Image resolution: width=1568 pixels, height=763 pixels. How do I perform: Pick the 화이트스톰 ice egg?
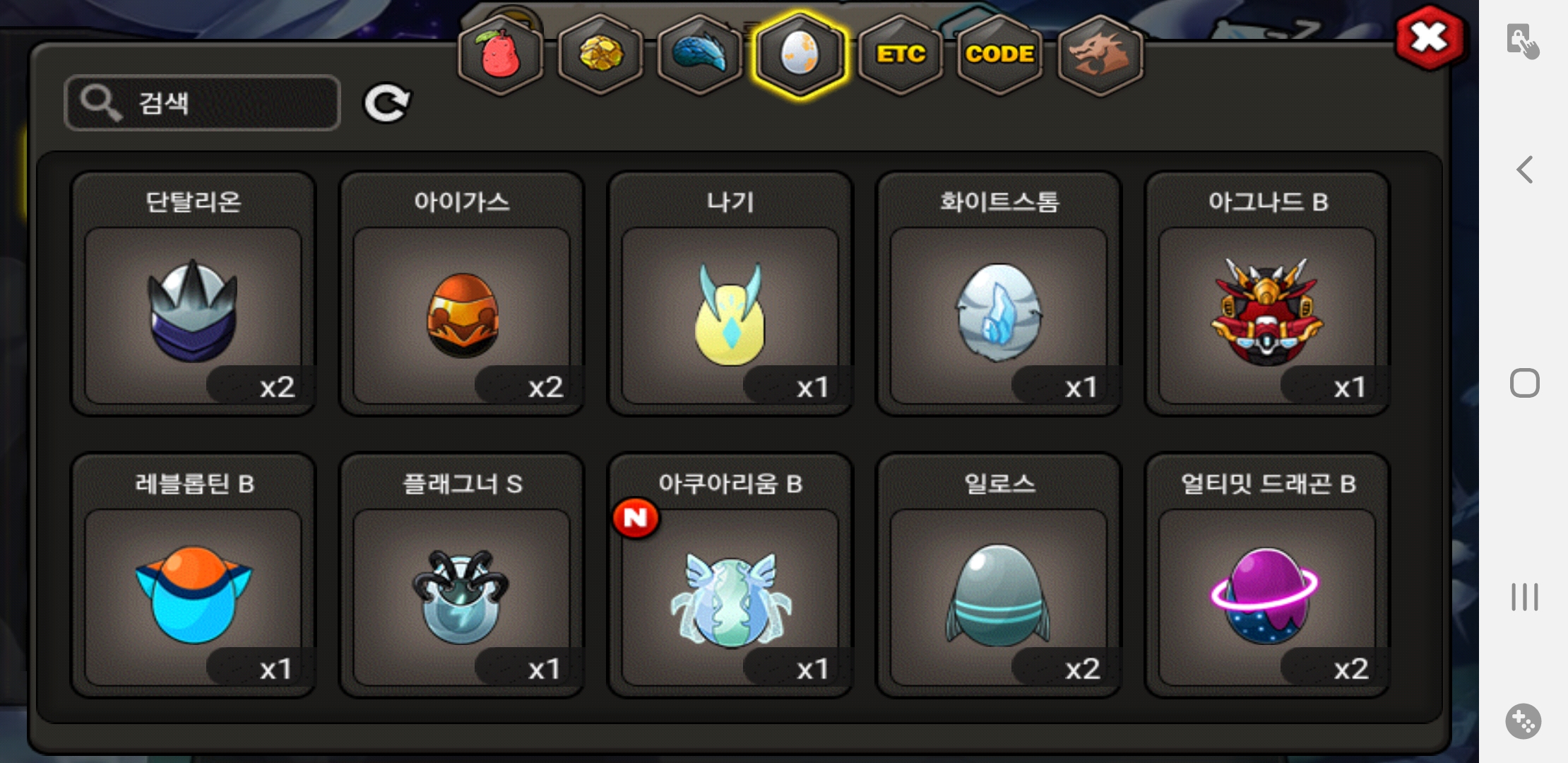coord(999,293)
